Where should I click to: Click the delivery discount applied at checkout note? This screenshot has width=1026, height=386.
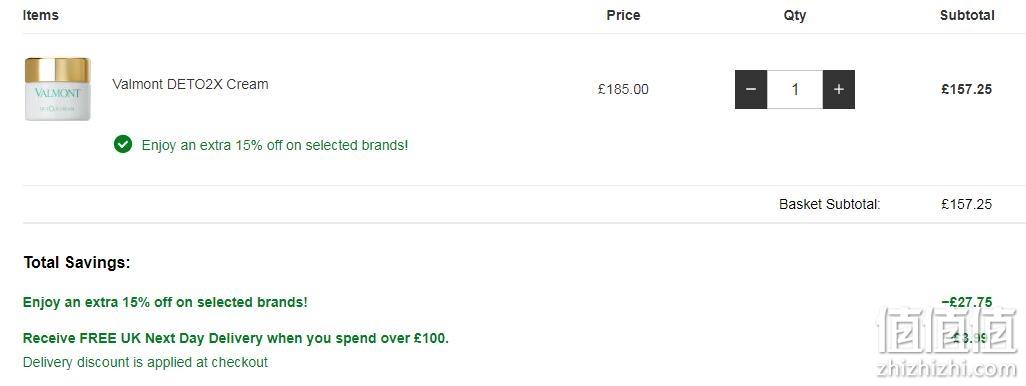click(x=145, y=362)
